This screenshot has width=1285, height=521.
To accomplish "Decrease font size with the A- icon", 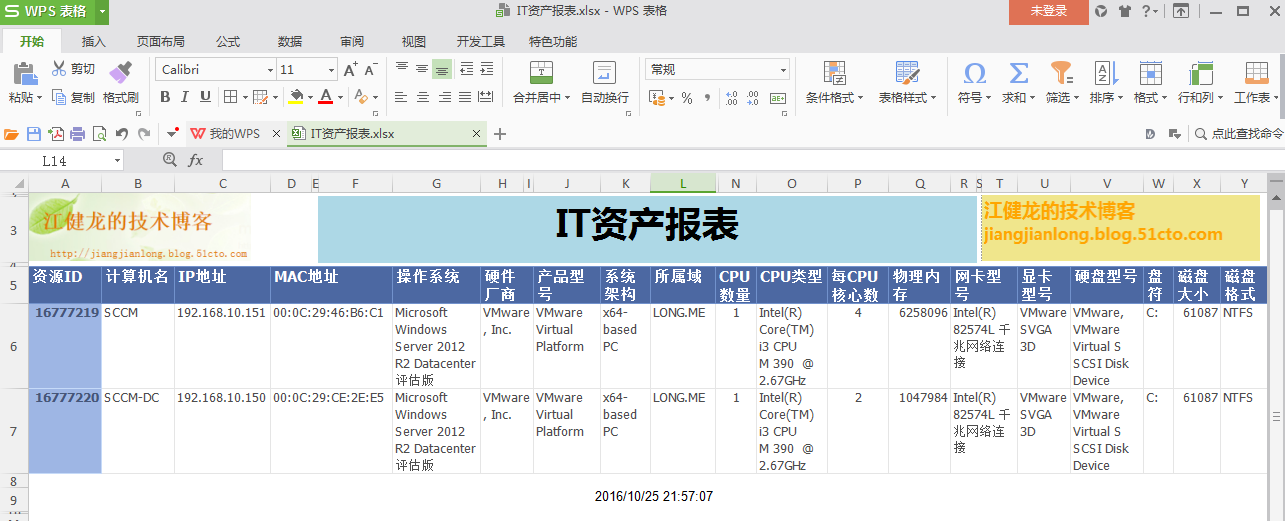I will pyautogui.click(x=370, y=69).
